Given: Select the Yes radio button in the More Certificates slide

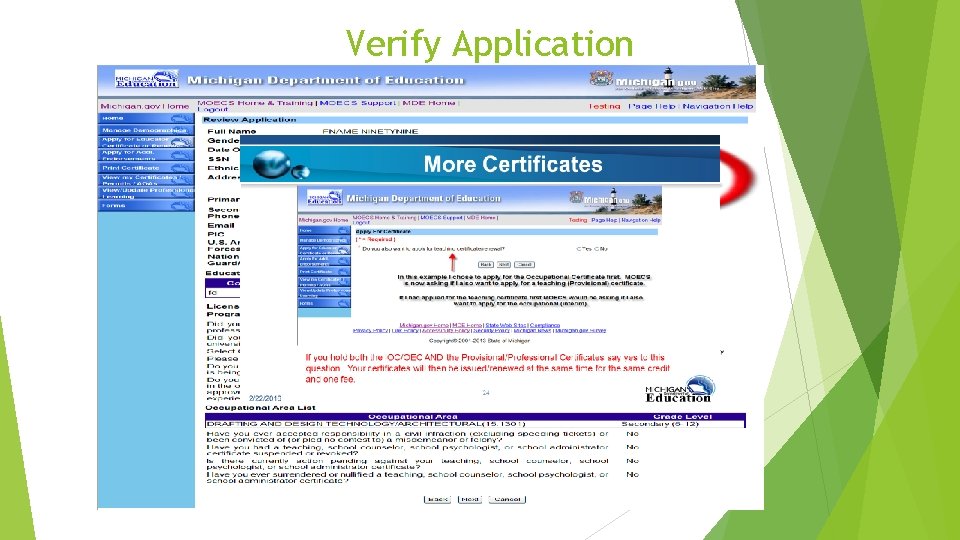Looking at the screenshot, I should pyautogui.click(x=578, y=249).
